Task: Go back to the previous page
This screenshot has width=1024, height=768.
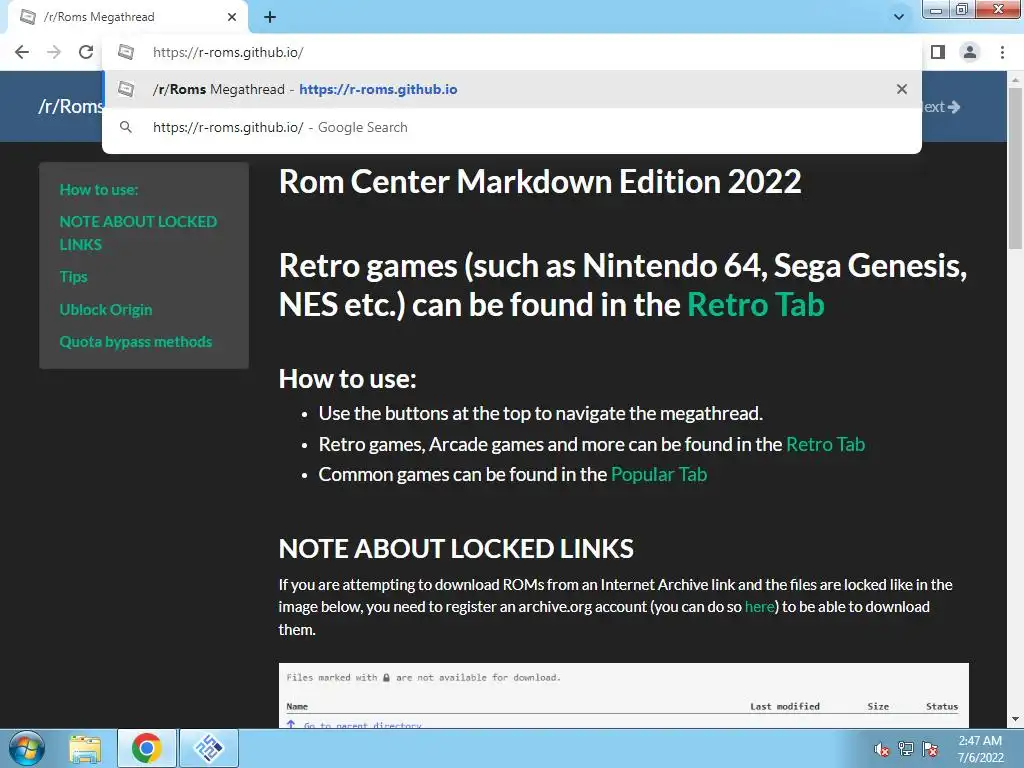Action: [x=22, y=52]
